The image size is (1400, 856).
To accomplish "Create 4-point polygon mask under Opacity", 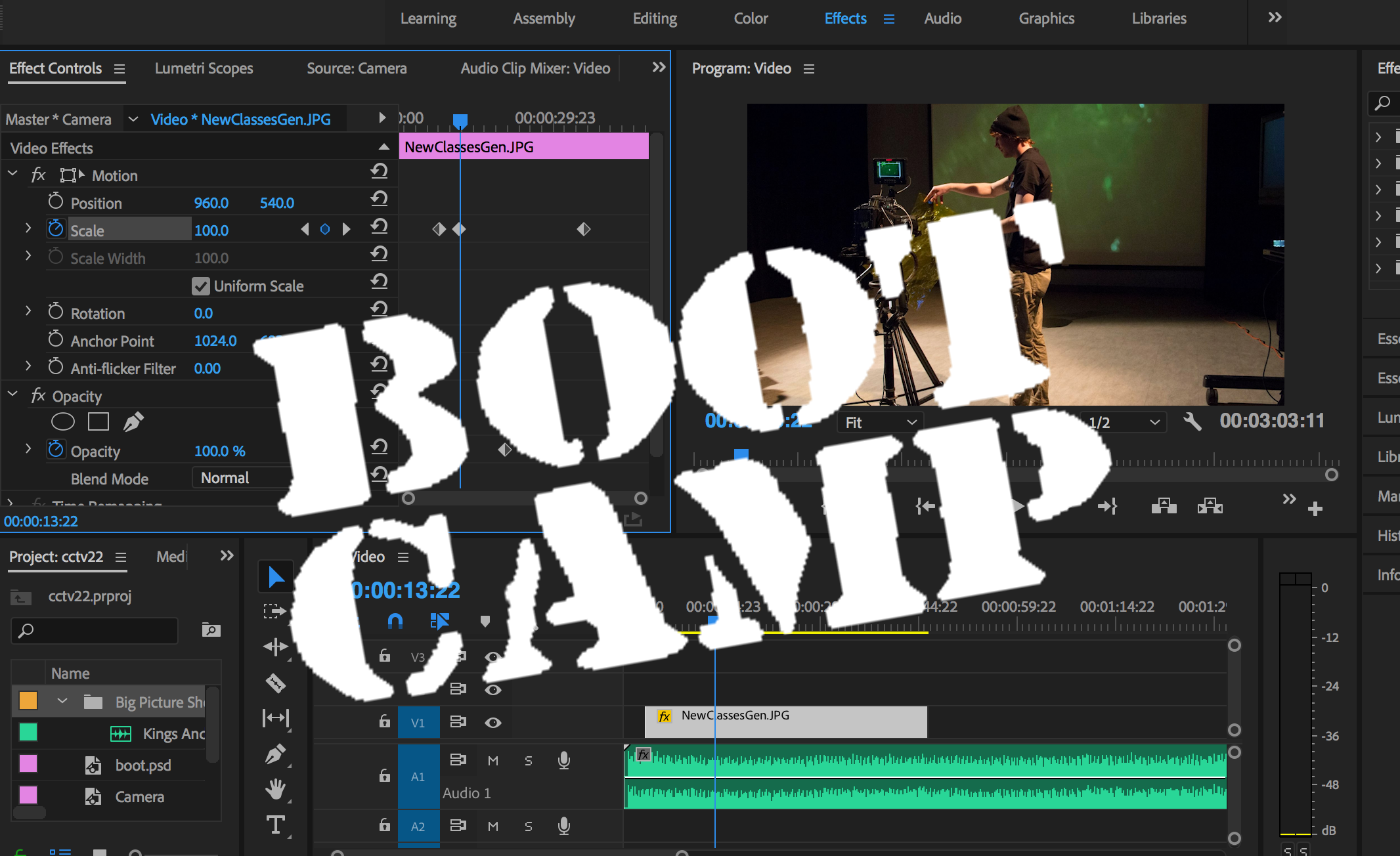I will pos(98,421).
